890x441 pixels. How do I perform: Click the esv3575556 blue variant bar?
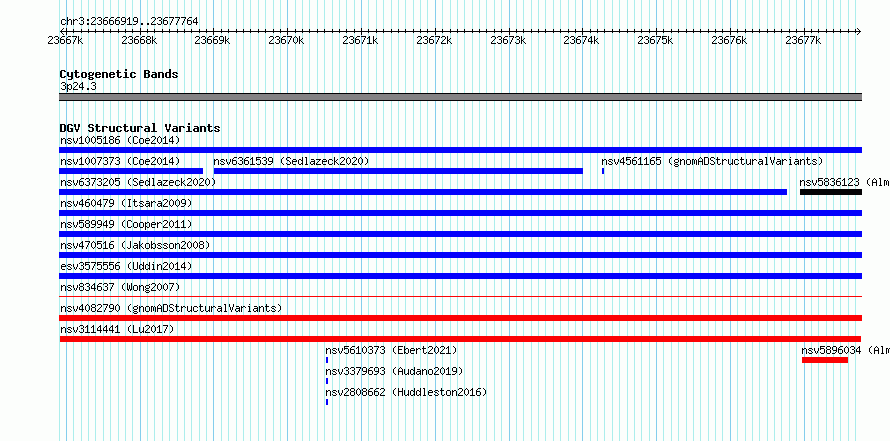(x=460, y=276)
